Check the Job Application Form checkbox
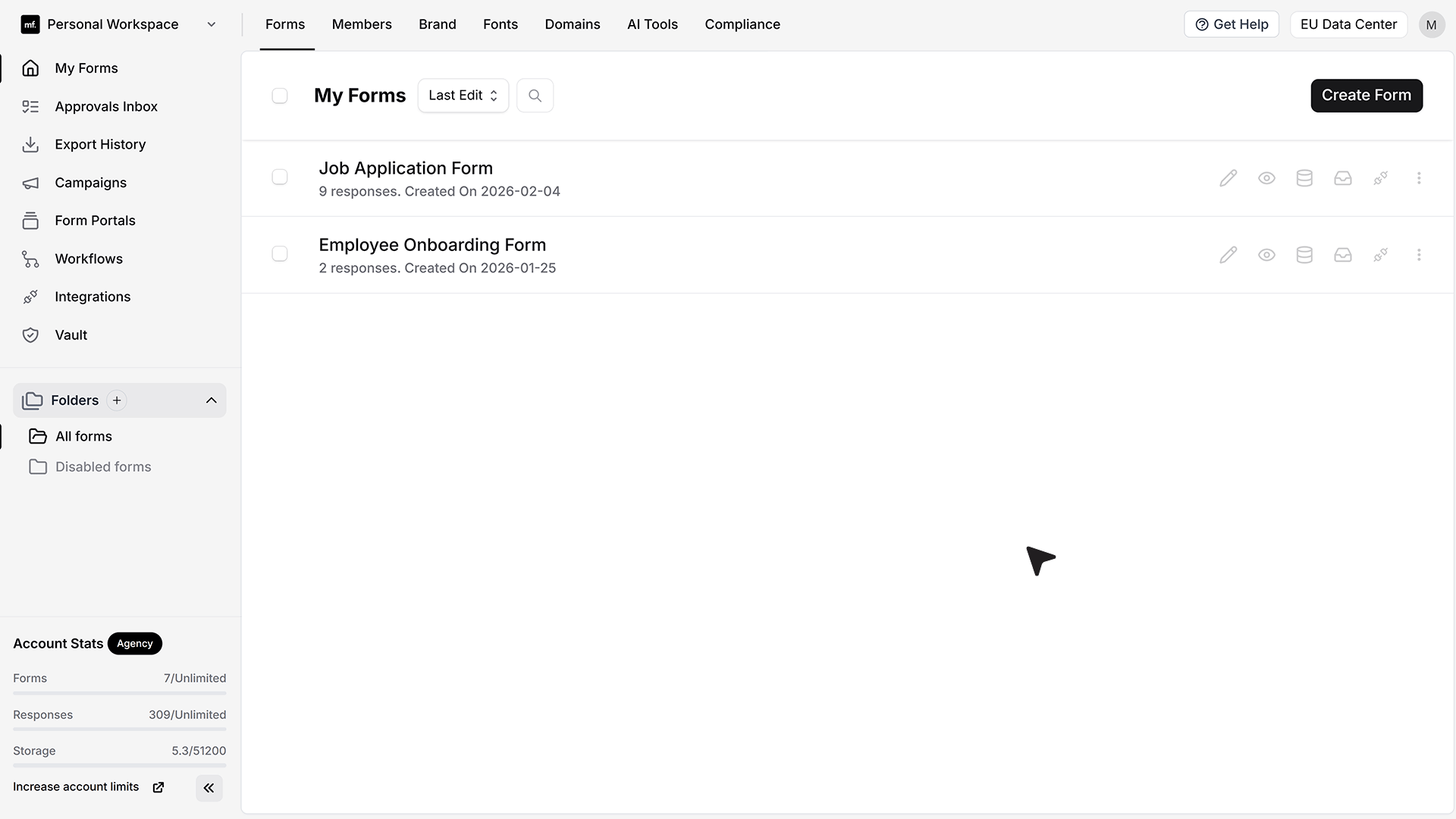Viewport: 1456px width, 819px height. coord(280,177)
